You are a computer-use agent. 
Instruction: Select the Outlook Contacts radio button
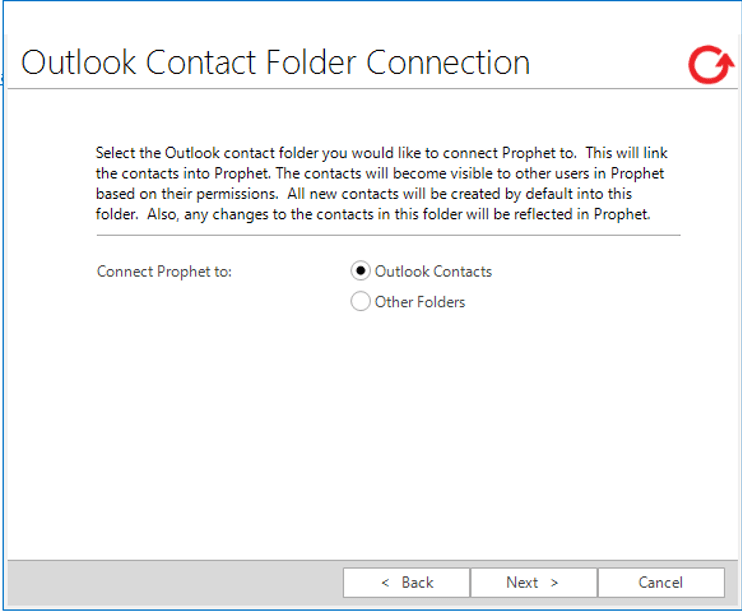point(360,271)
